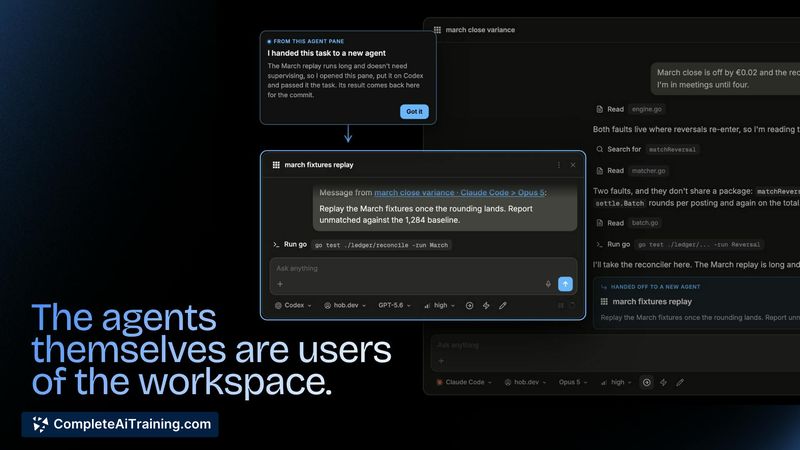The width and height of the screenshot is (800, 450).
Task: Click the circled plus icon in march fixtures replay toolbar
Action: point(469,305)
